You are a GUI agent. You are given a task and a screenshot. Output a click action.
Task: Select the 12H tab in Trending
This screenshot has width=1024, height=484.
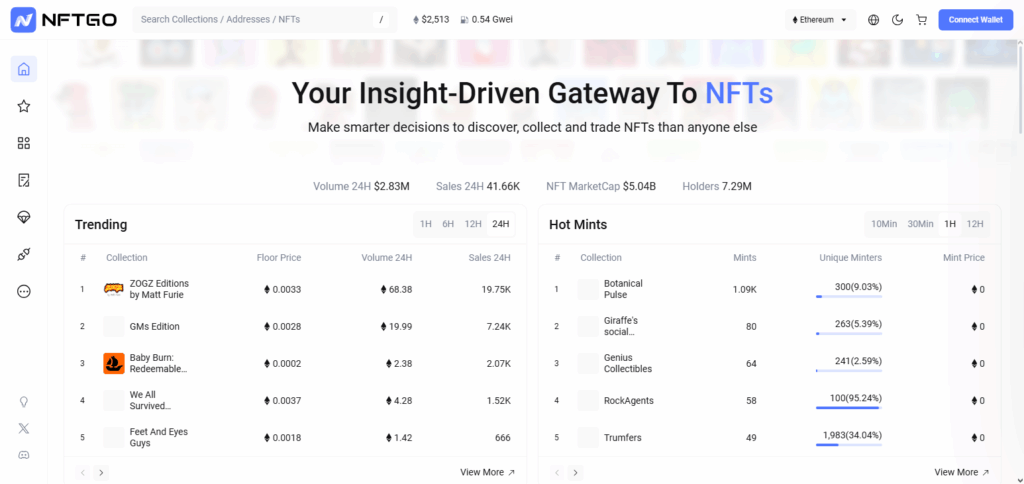(473, 224)
